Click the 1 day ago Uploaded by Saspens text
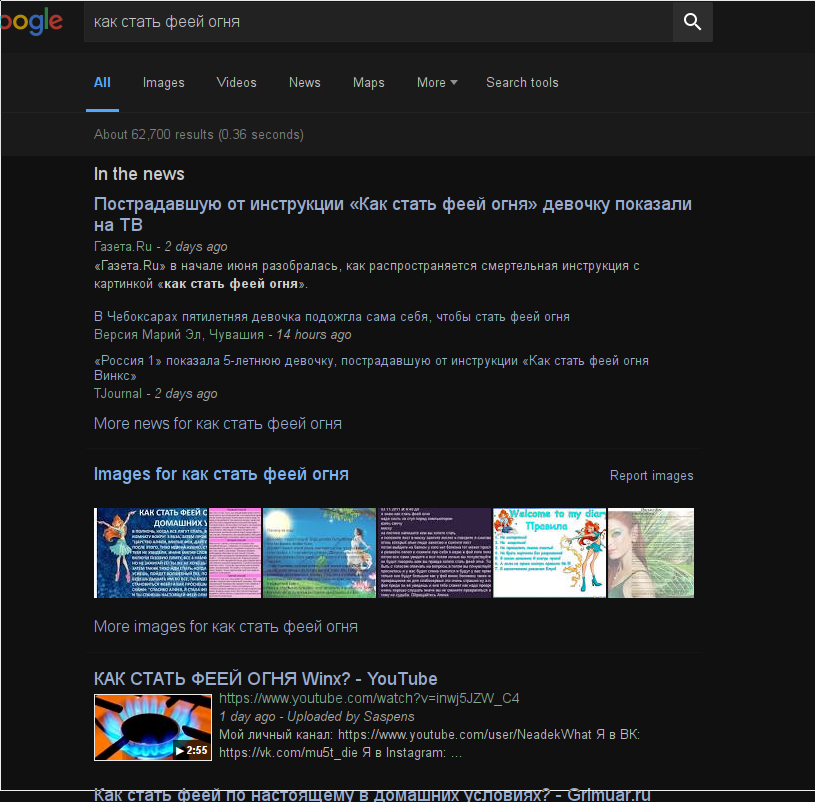Screen dimensions: 815x802 pos(317,716)
